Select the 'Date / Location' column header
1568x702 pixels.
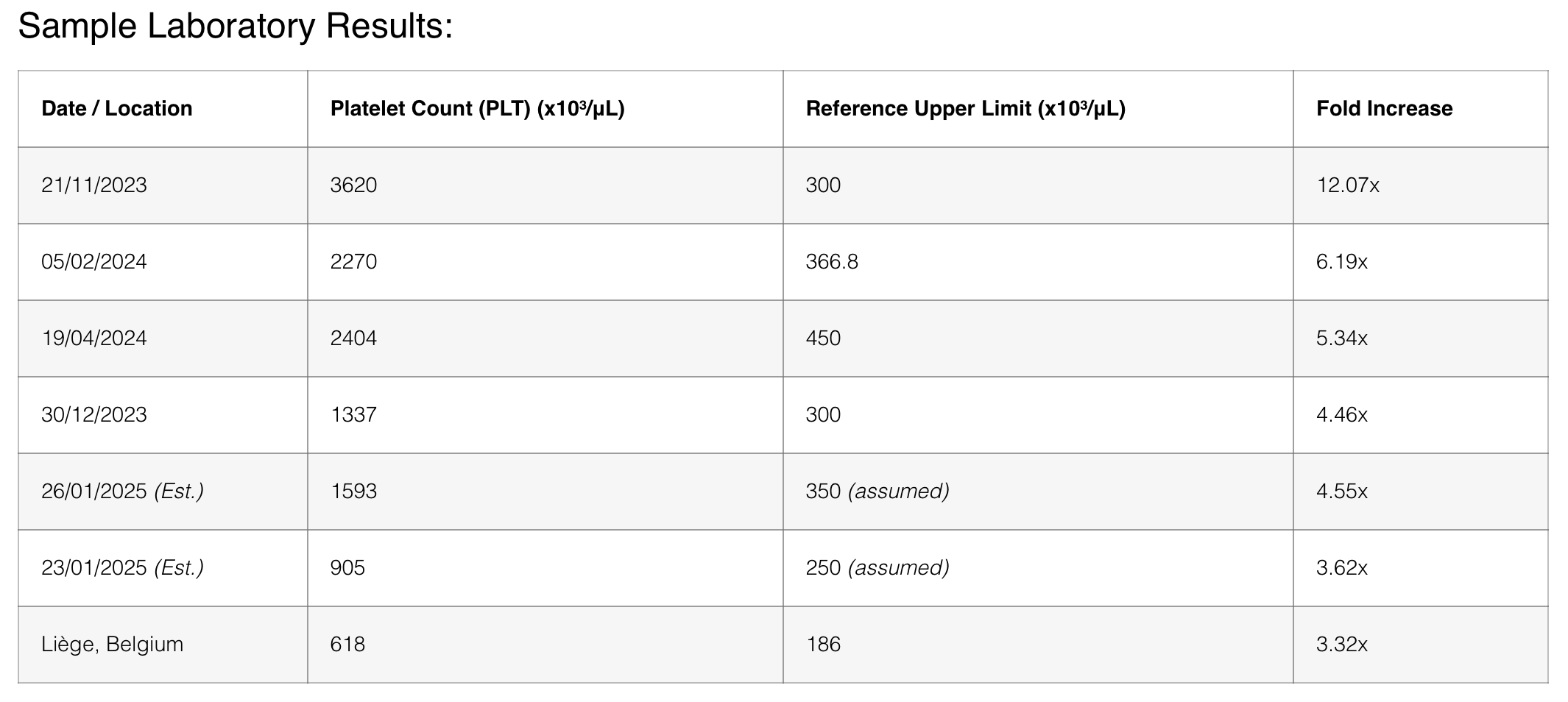(x=117, y=108)
